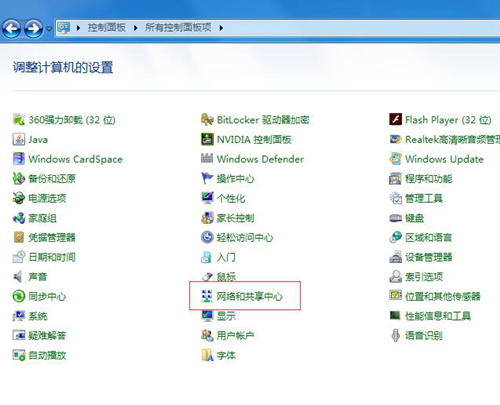Image resolution: width=500 pixels, height=405 pixels.
Task: Go back with the Back arrow button
Action: pos(11,29)
